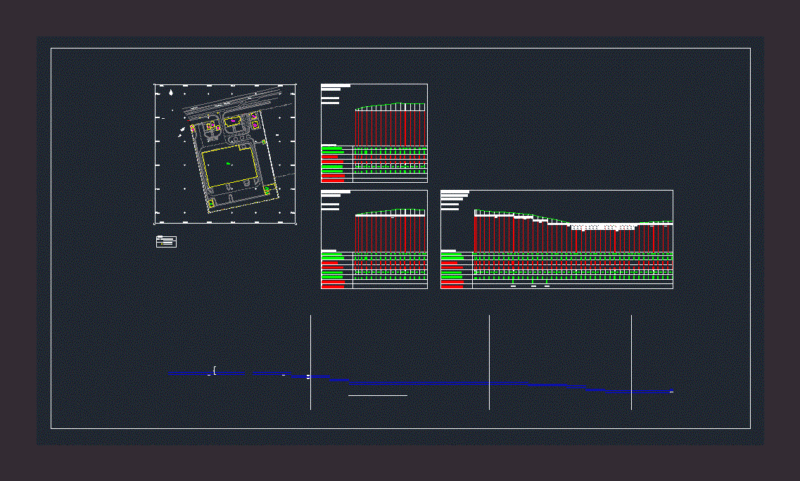
Task: Select the green marker at building center
Action: tap(229, 164)
